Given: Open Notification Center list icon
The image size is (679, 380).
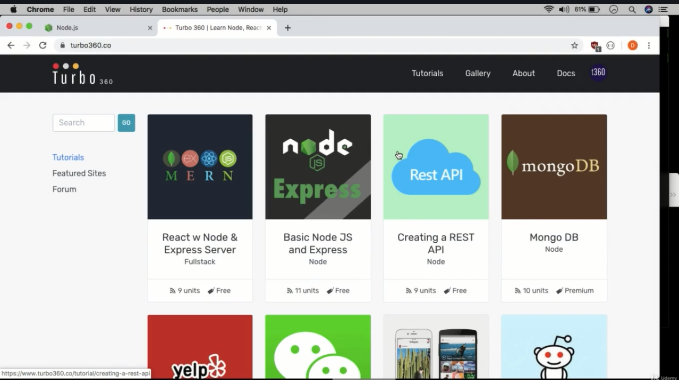Looking at the screenshot, I should coord(663,9).
